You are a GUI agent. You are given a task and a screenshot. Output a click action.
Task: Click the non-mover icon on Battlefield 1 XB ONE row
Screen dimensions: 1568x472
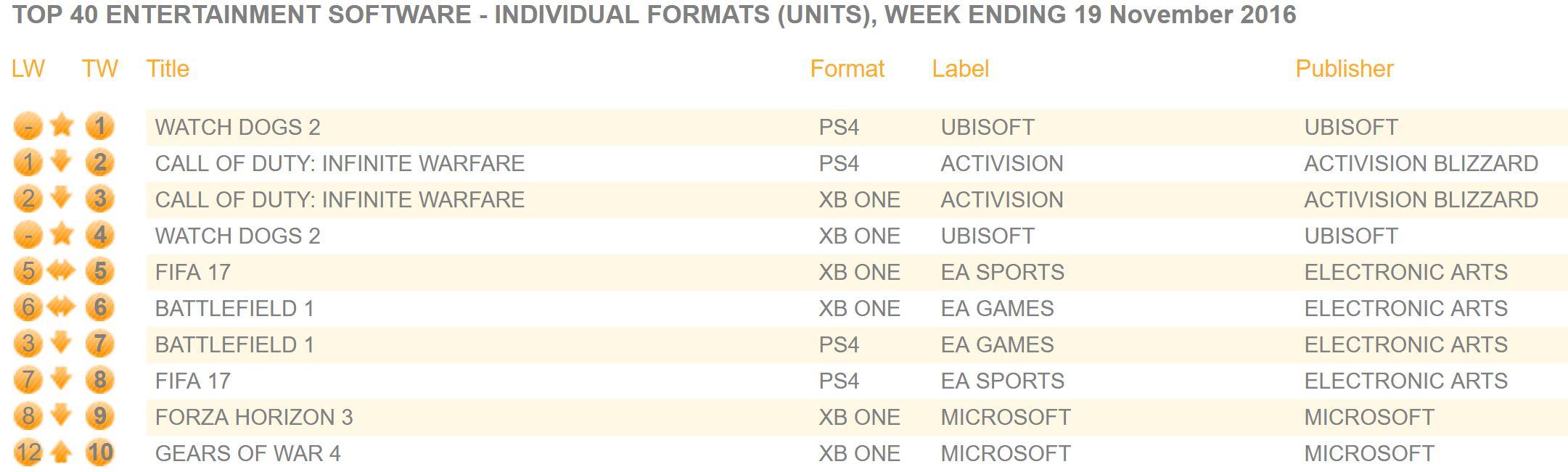click(x=62, y=307)
